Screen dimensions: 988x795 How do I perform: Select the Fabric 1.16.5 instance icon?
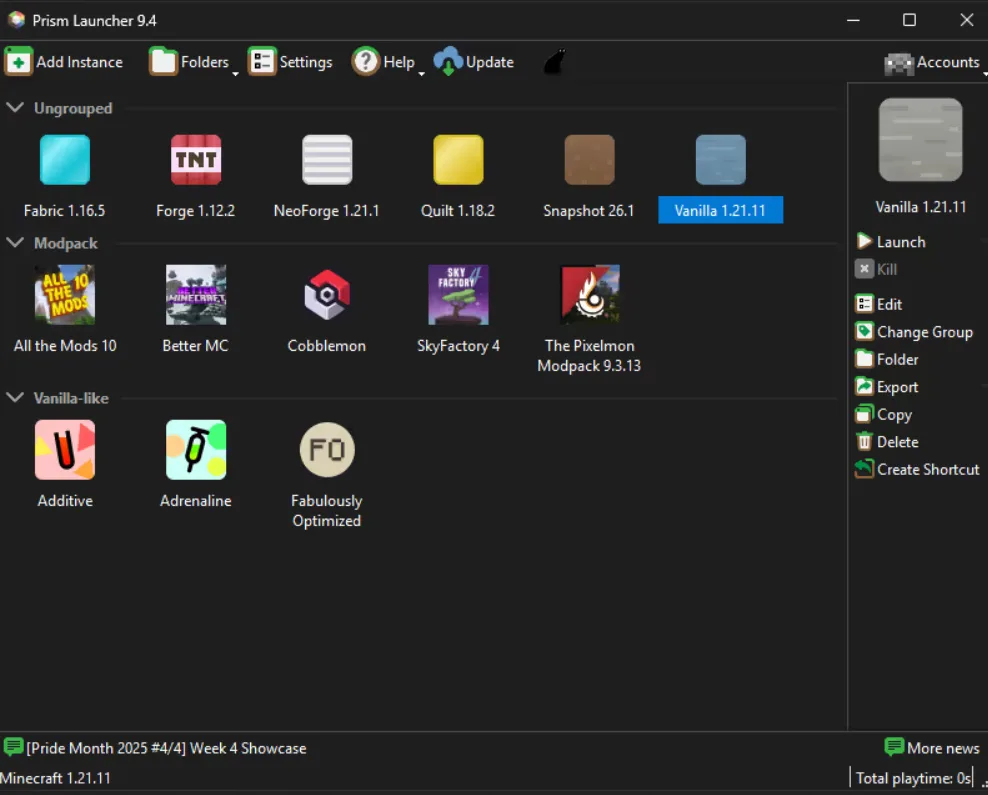(x=65, y=159)
